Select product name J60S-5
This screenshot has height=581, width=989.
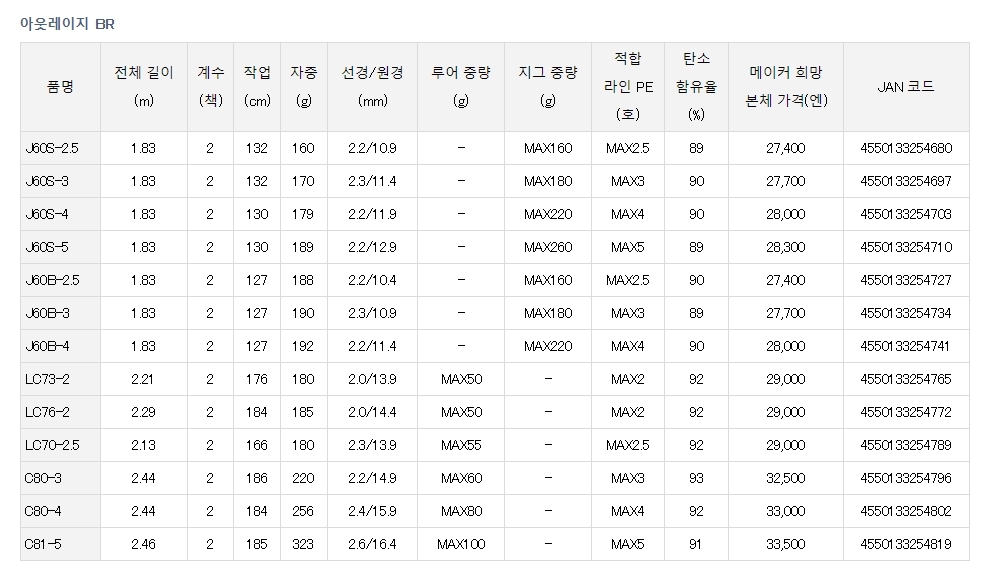tap(47, 247)
